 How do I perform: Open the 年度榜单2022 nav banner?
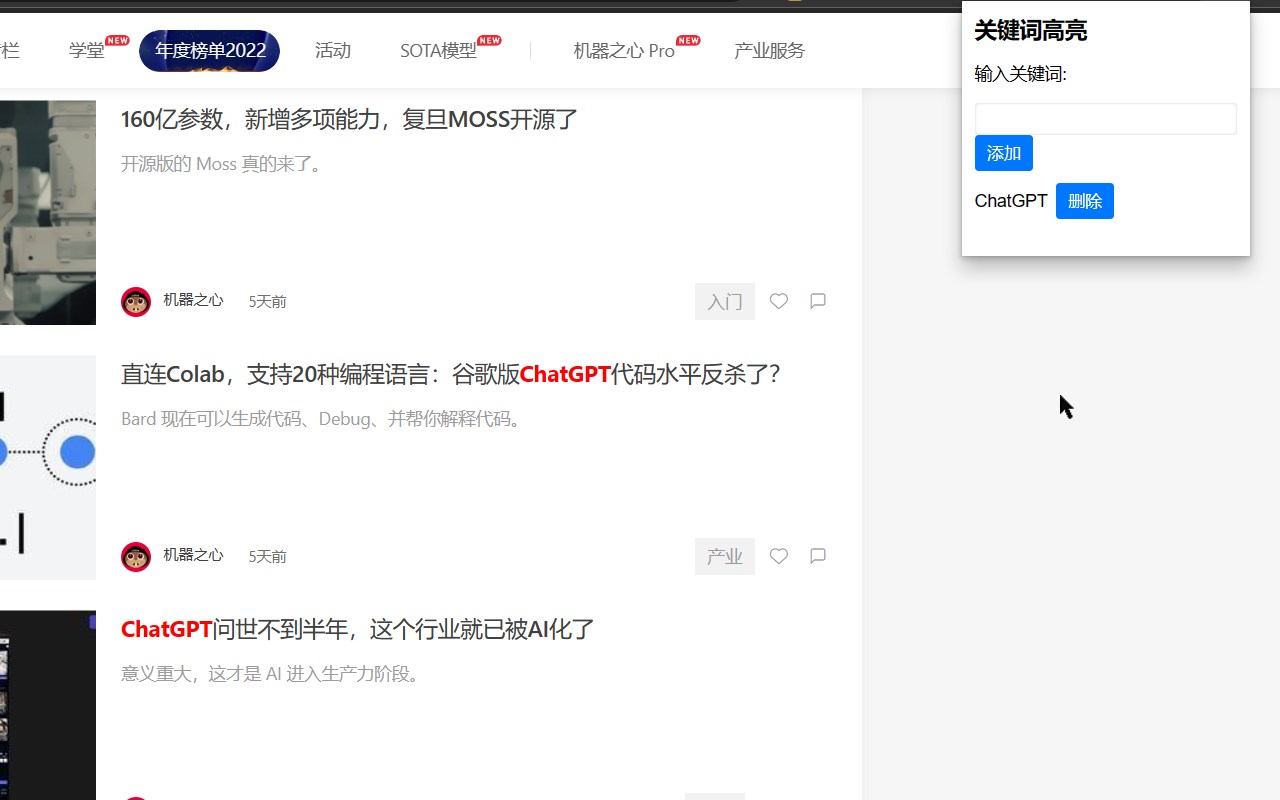(x=210, y=51)
